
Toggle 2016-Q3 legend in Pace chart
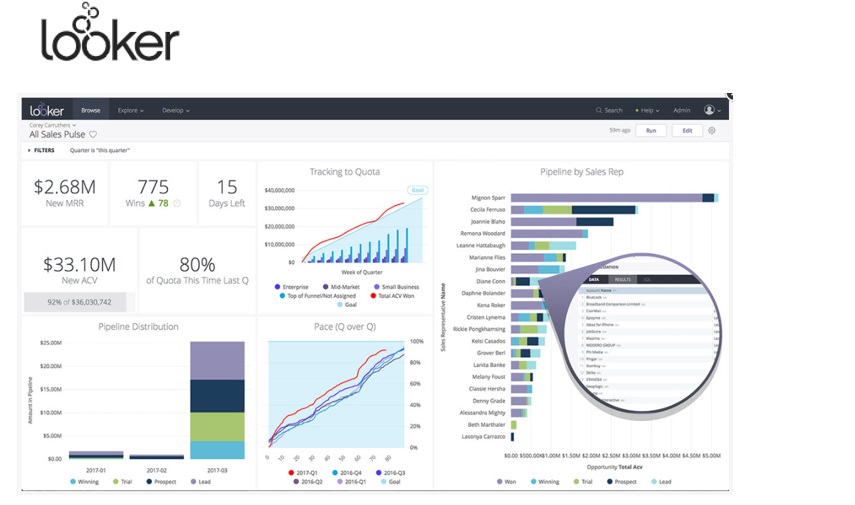point(390,473)
